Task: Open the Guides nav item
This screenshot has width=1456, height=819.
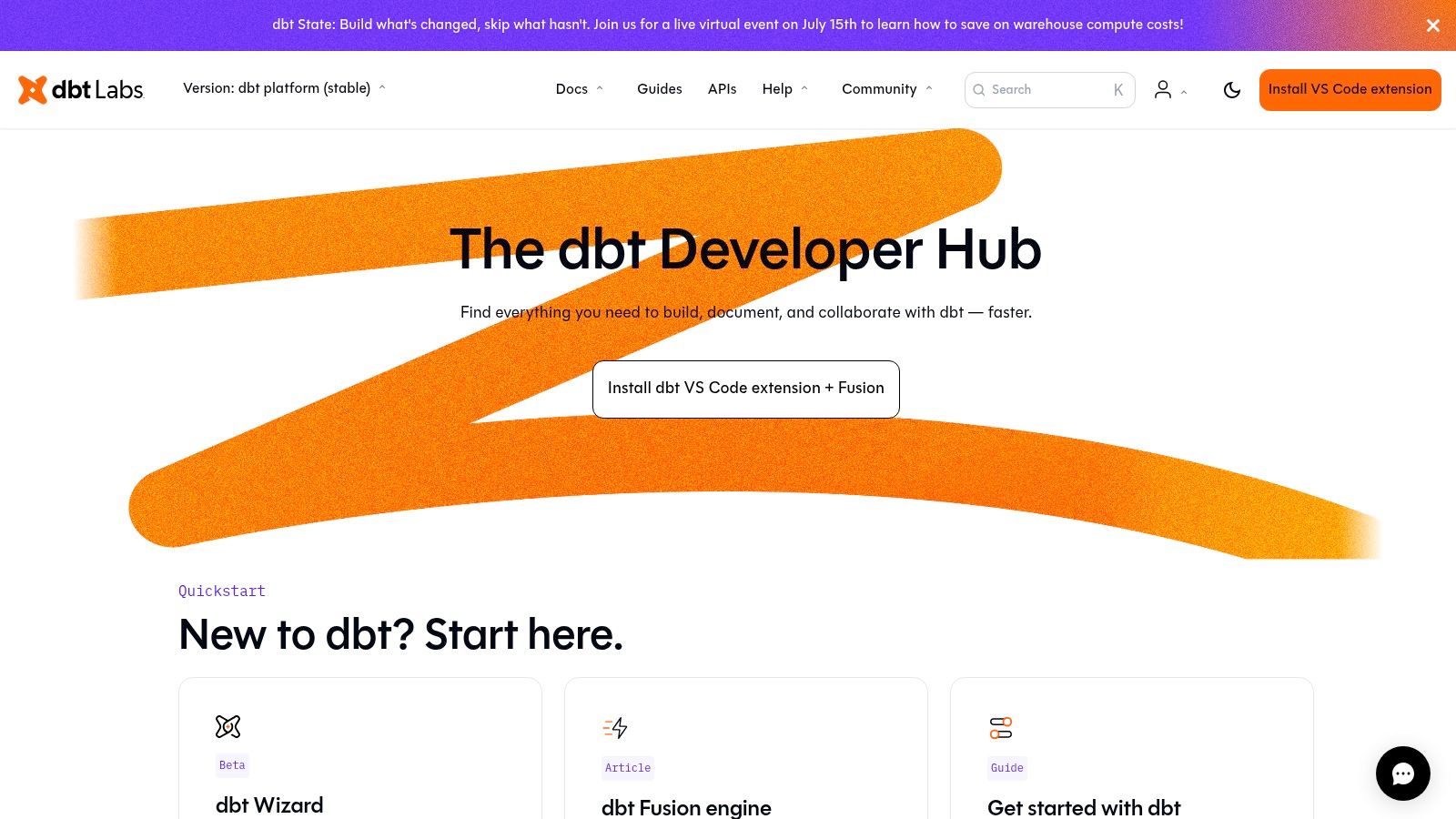Action: tap(660, 89)
